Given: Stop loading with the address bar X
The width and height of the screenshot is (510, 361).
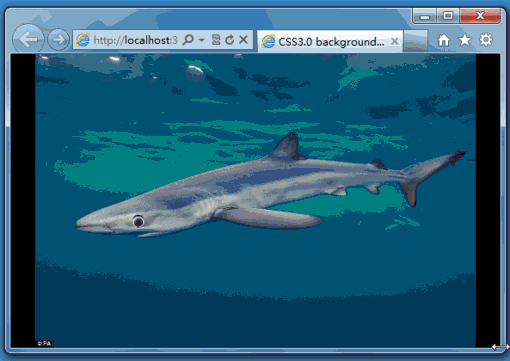Looking at the screenshot, I should coord(244,40).
